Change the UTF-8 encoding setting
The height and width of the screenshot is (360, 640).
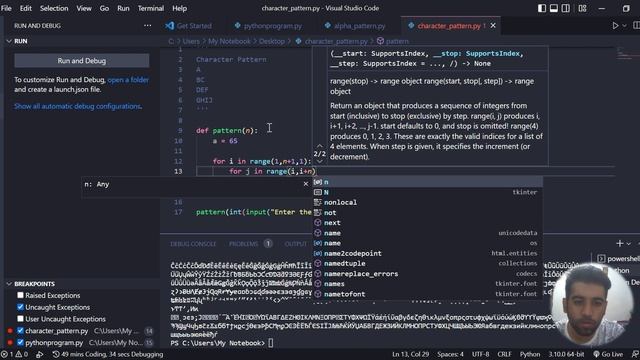click(480, 354)
